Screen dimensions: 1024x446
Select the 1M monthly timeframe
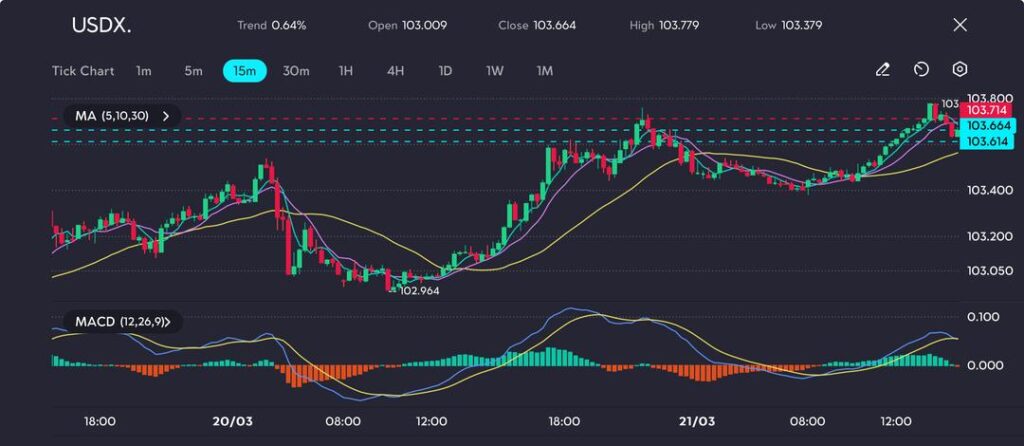click(x=545, y=71)
